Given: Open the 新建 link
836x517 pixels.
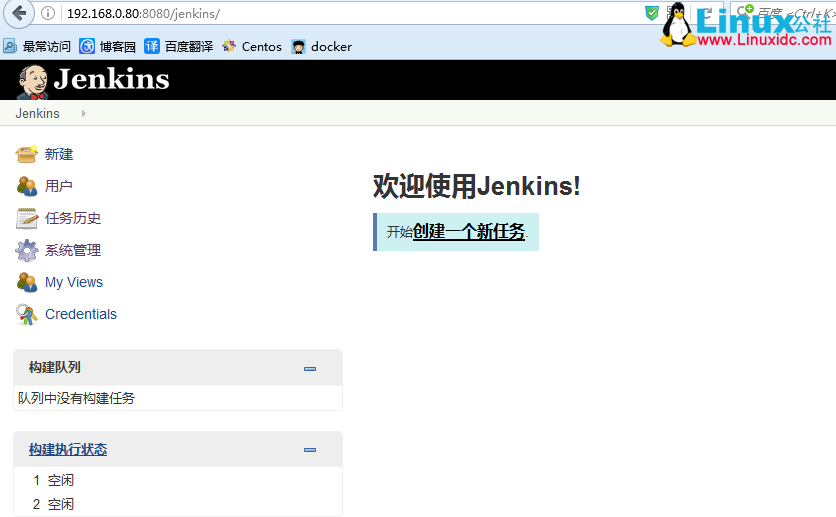Looking at the screenshot, I should [59, 155].
